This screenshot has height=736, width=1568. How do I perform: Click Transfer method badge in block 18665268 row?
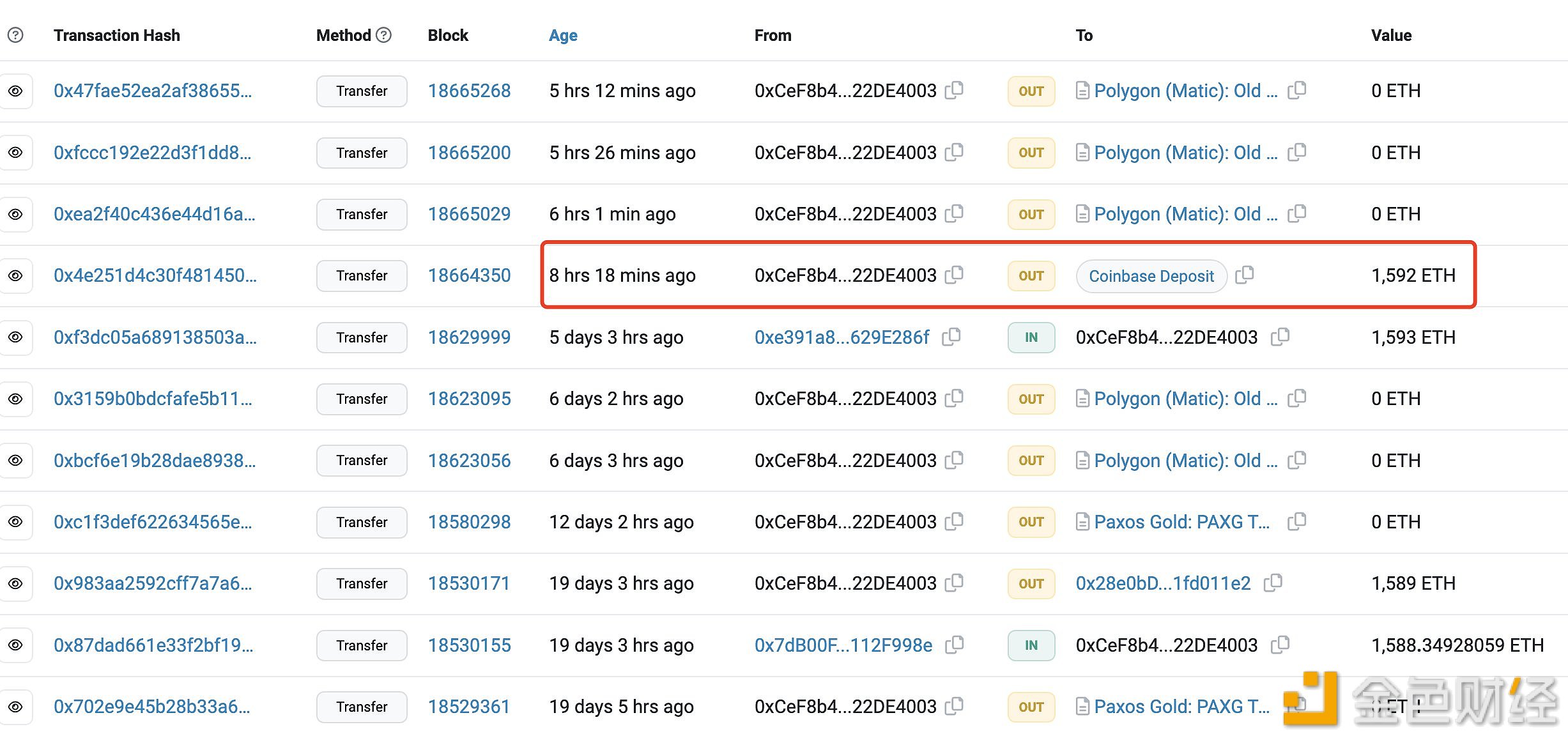tap(362, 91)
